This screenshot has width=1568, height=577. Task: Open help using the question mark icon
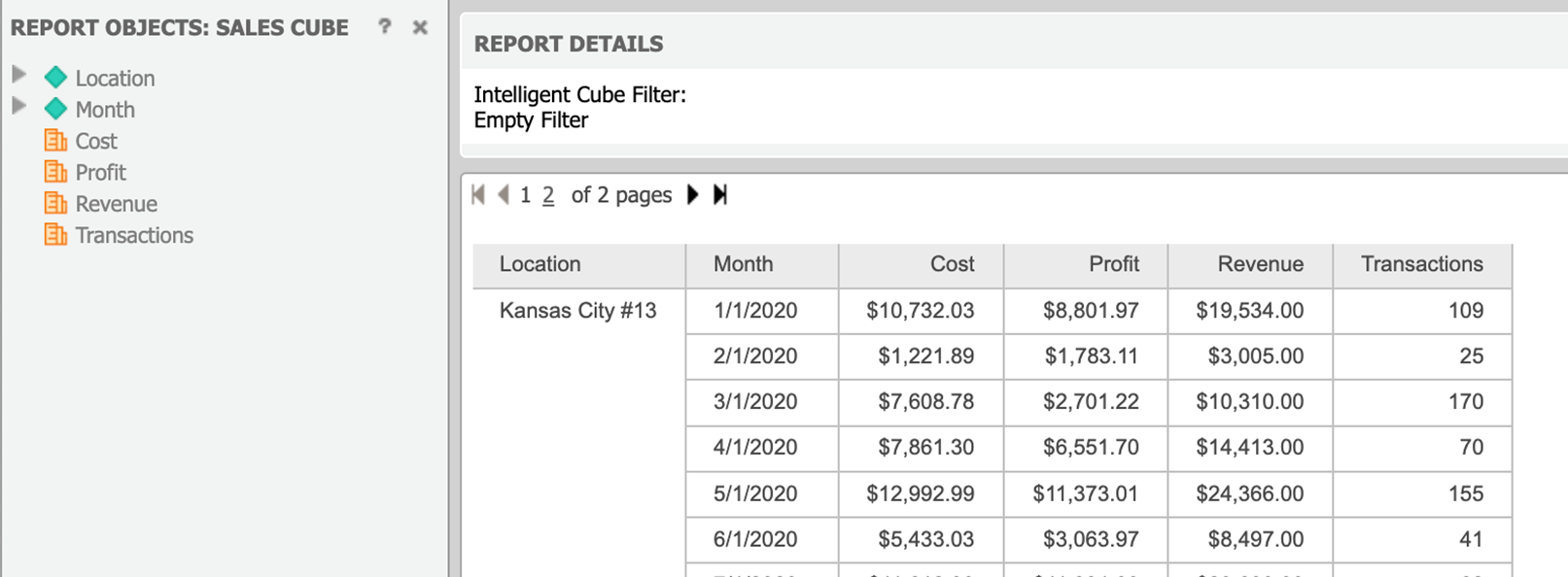tap(385, 27)
